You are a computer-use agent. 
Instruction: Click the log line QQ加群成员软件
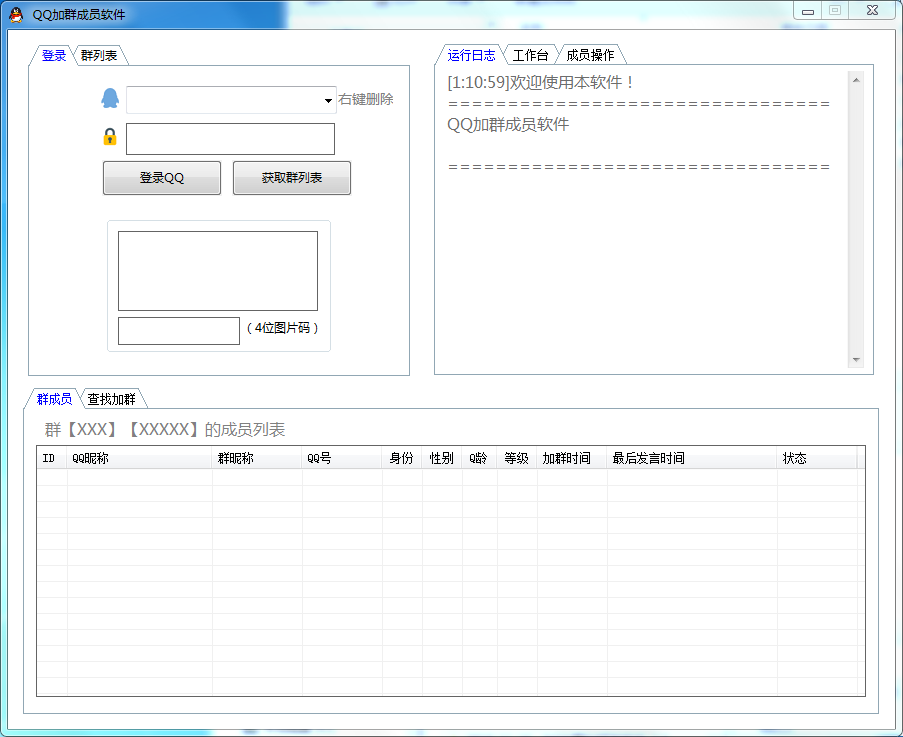tap(508, 124)
